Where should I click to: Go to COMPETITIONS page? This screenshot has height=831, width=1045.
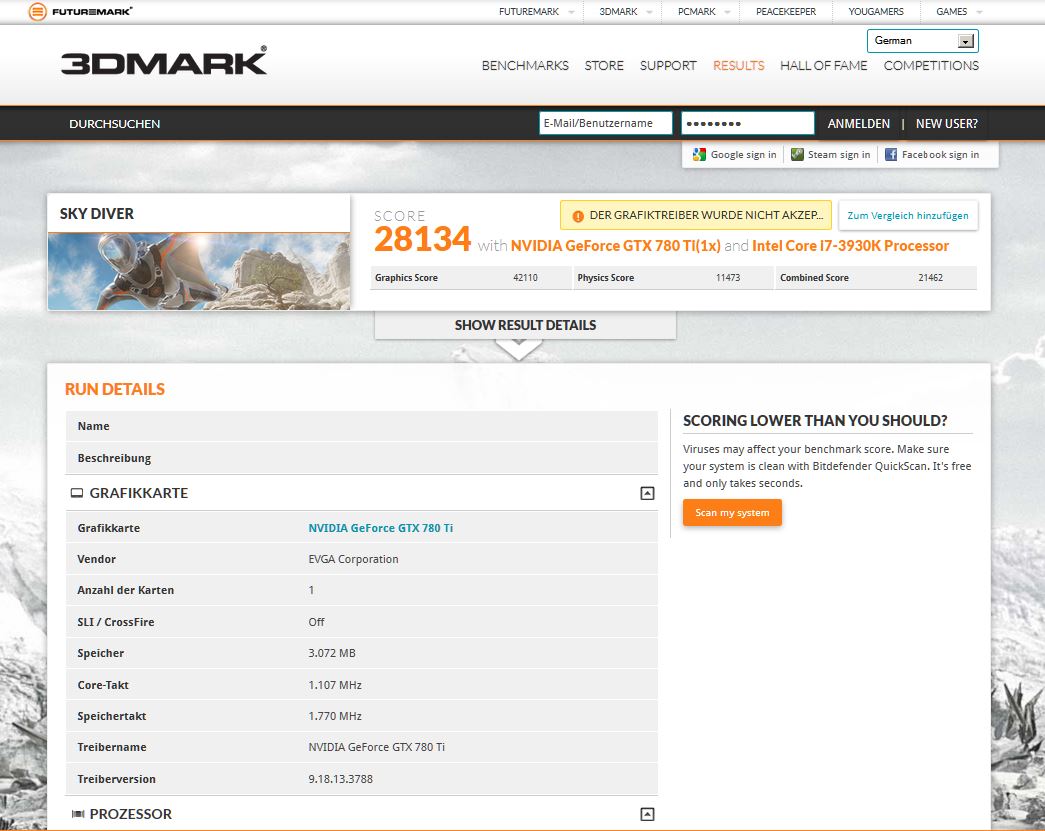click(931, 65)
